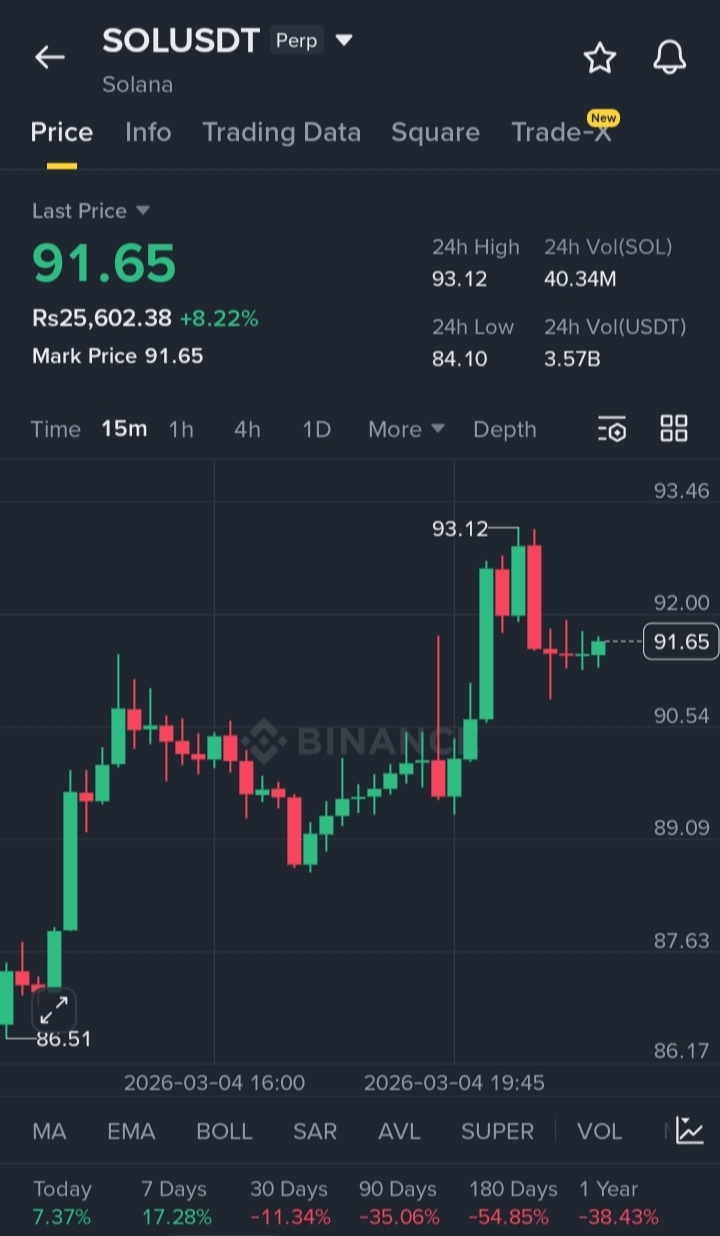The width and height of the screenshot is (720, 1236).
Task: Open the four-square grid layout icon
Action: coord(674,429)
